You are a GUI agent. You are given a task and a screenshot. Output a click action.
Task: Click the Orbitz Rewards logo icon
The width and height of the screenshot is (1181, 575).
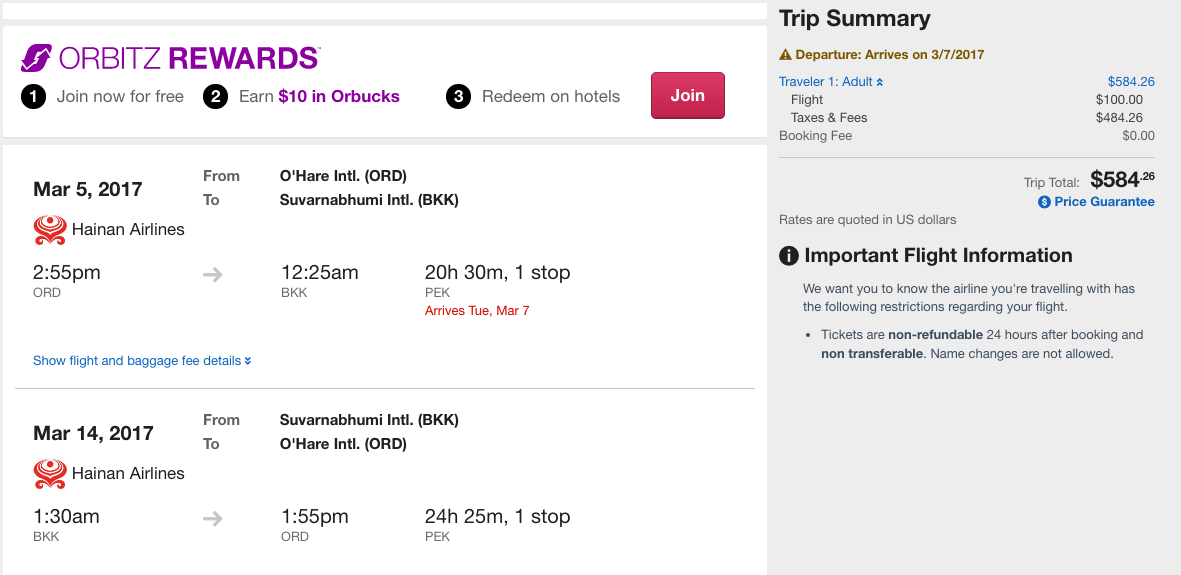coord(37,58)
